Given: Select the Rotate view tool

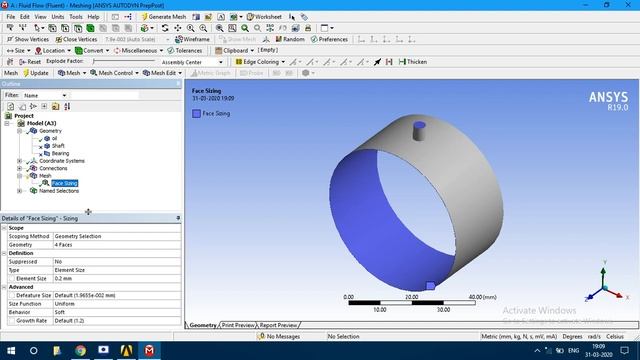Looking at the screenshot, I should 165,28.
